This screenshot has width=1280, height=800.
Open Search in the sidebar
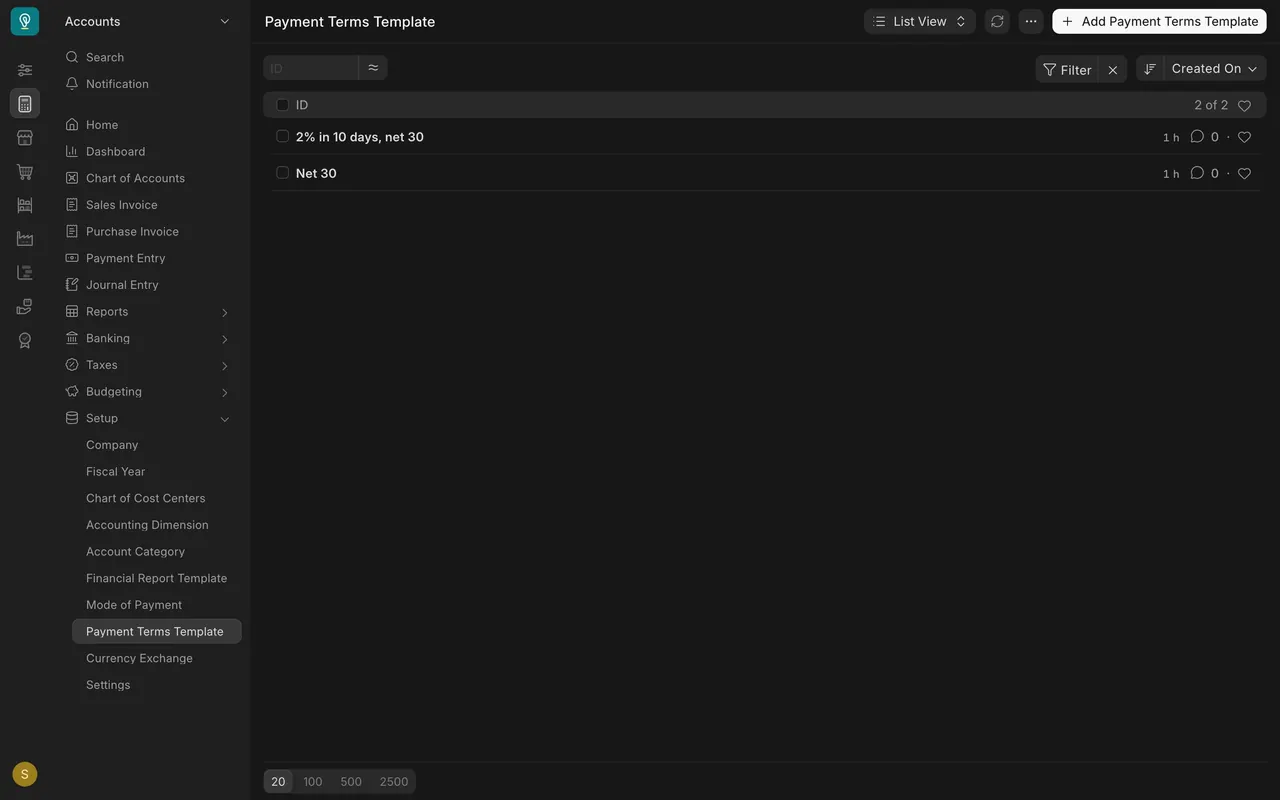pos(105,57)
